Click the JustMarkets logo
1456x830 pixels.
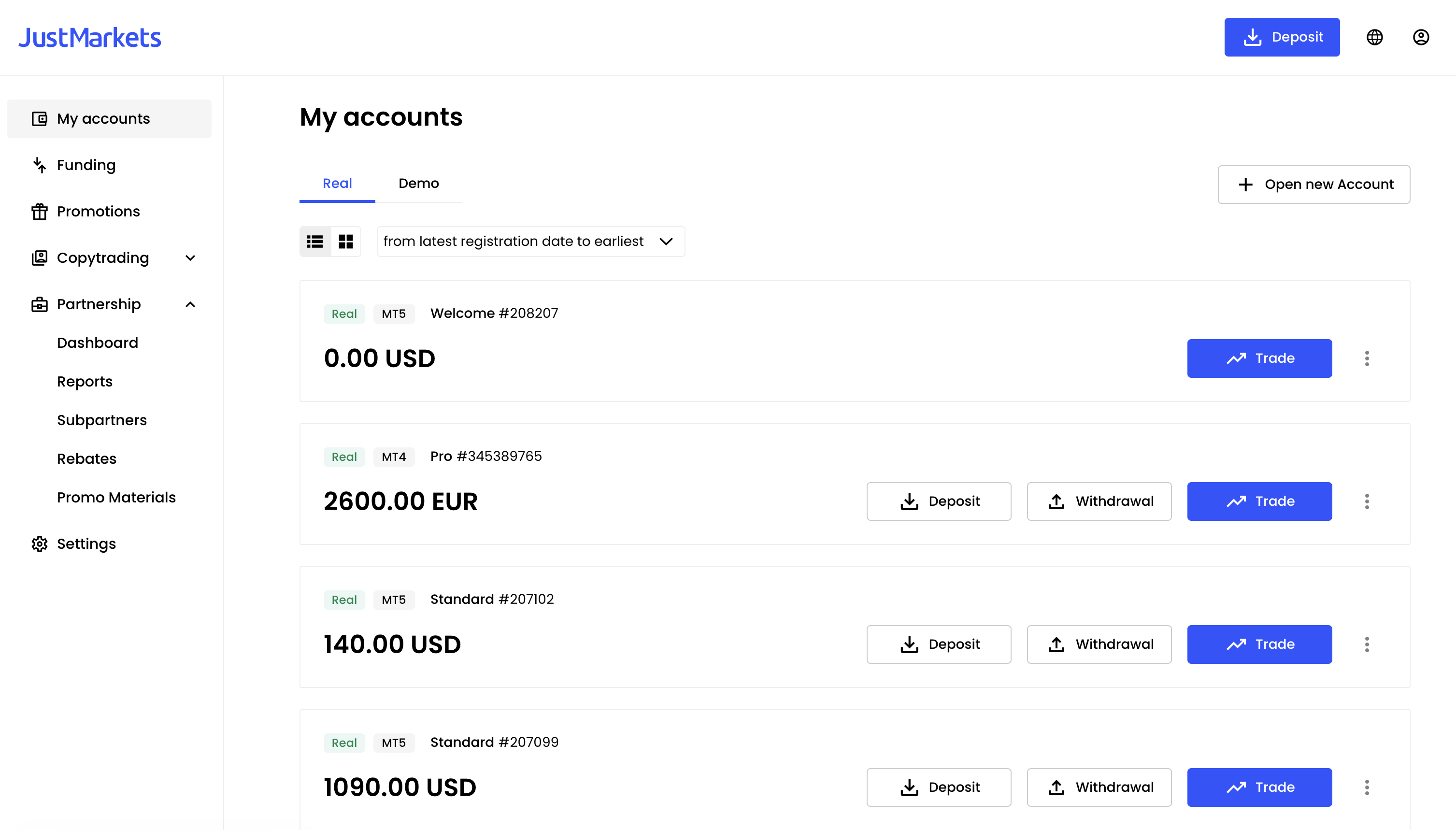point(89,38)
